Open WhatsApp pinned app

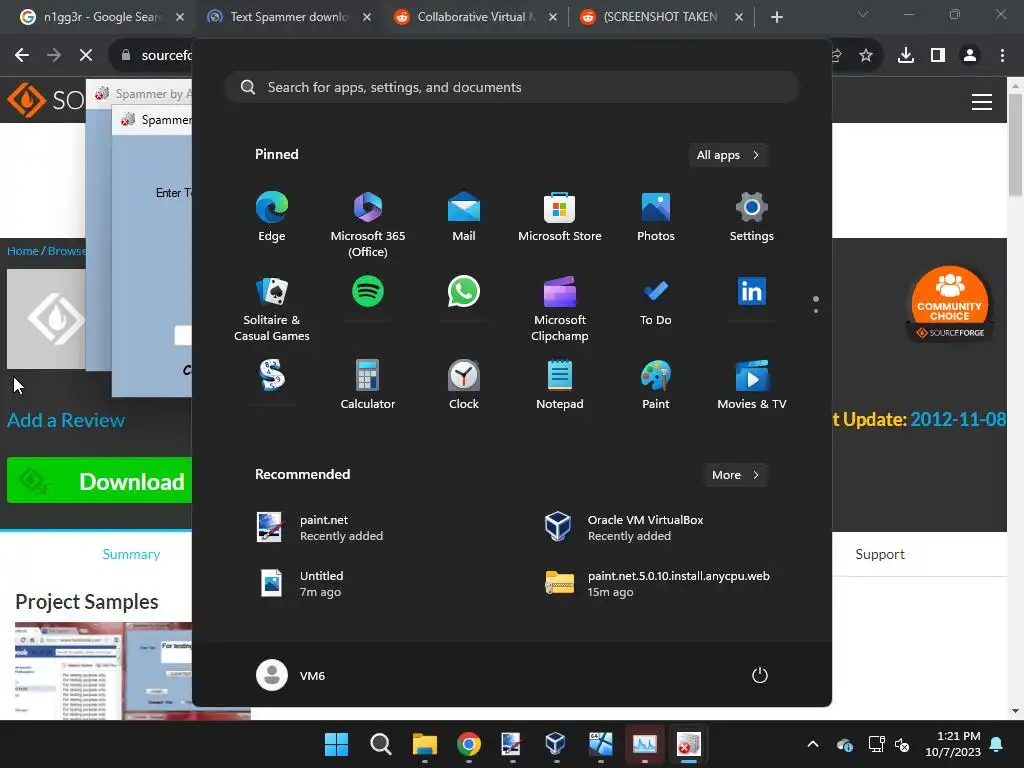pyautogui.click(x=464, y=291)
